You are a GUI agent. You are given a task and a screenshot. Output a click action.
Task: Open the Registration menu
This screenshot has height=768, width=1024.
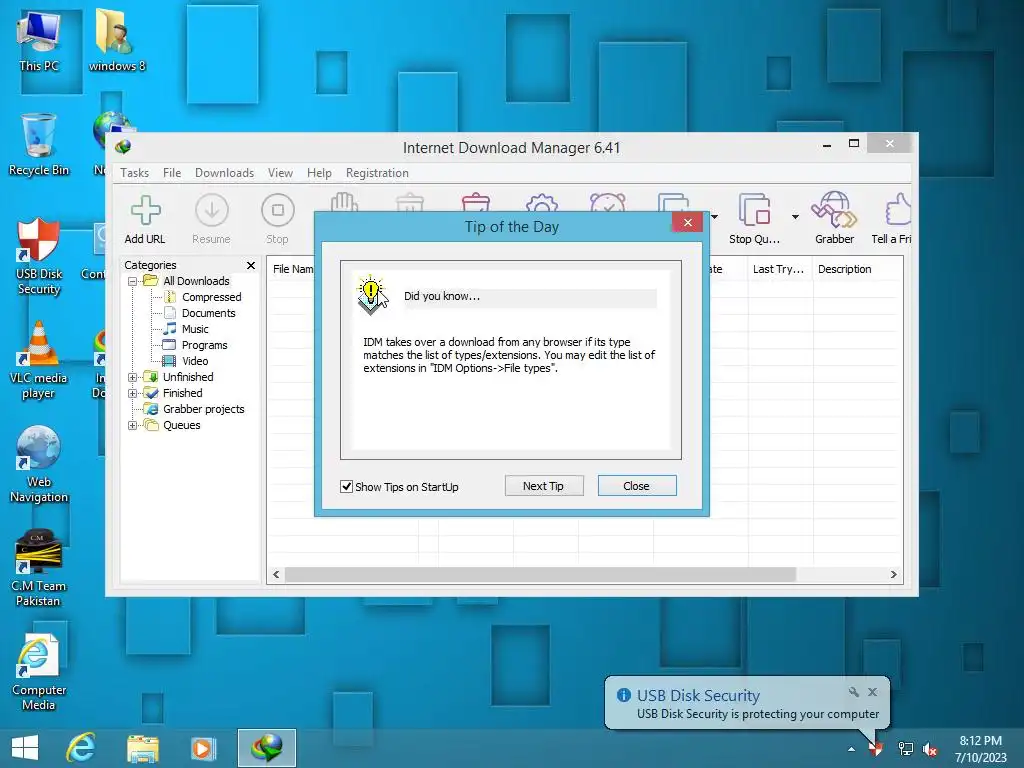click(x=377, y=173)
